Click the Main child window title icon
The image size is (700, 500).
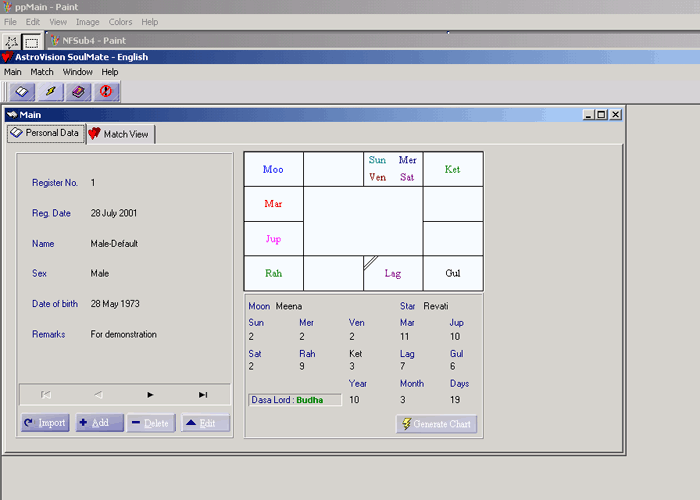12,115
